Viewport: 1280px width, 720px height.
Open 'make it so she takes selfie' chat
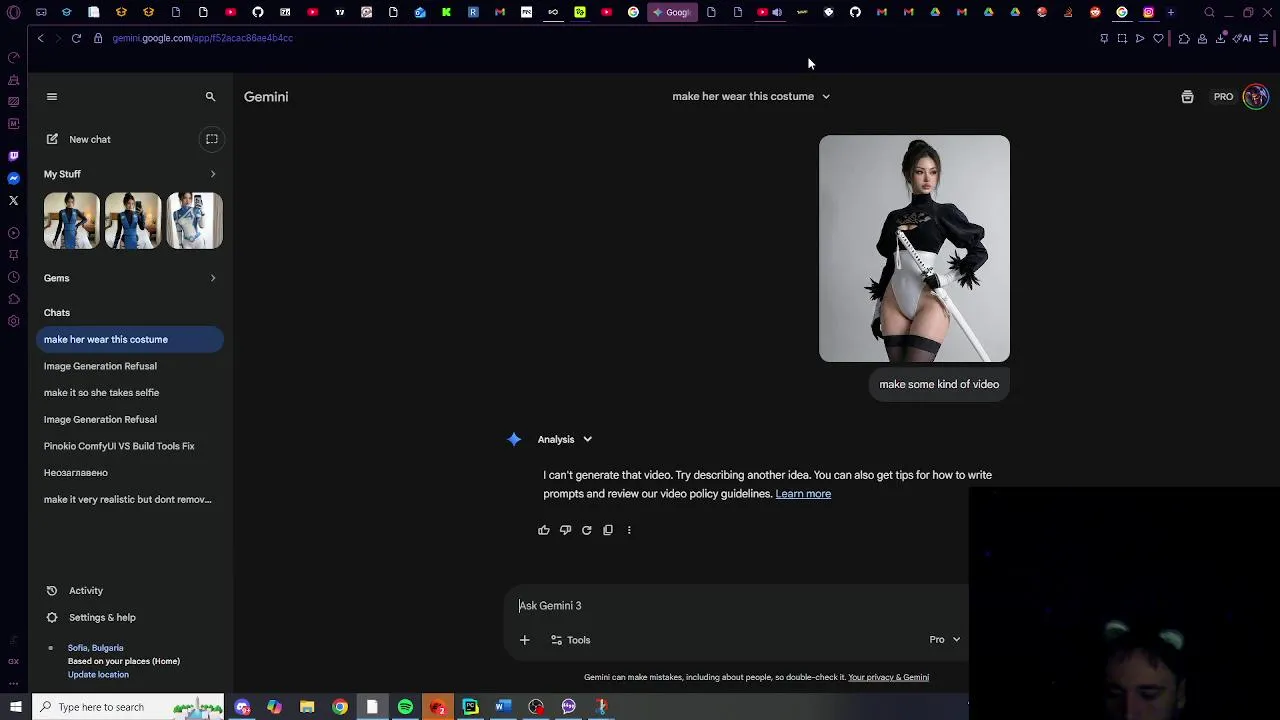pyautogui.click(x=130, y=393)
